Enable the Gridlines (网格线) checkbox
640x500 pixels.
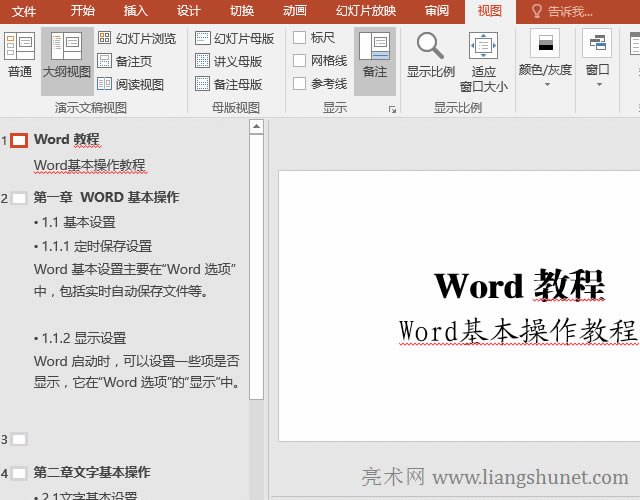click(x=300, y=61)
